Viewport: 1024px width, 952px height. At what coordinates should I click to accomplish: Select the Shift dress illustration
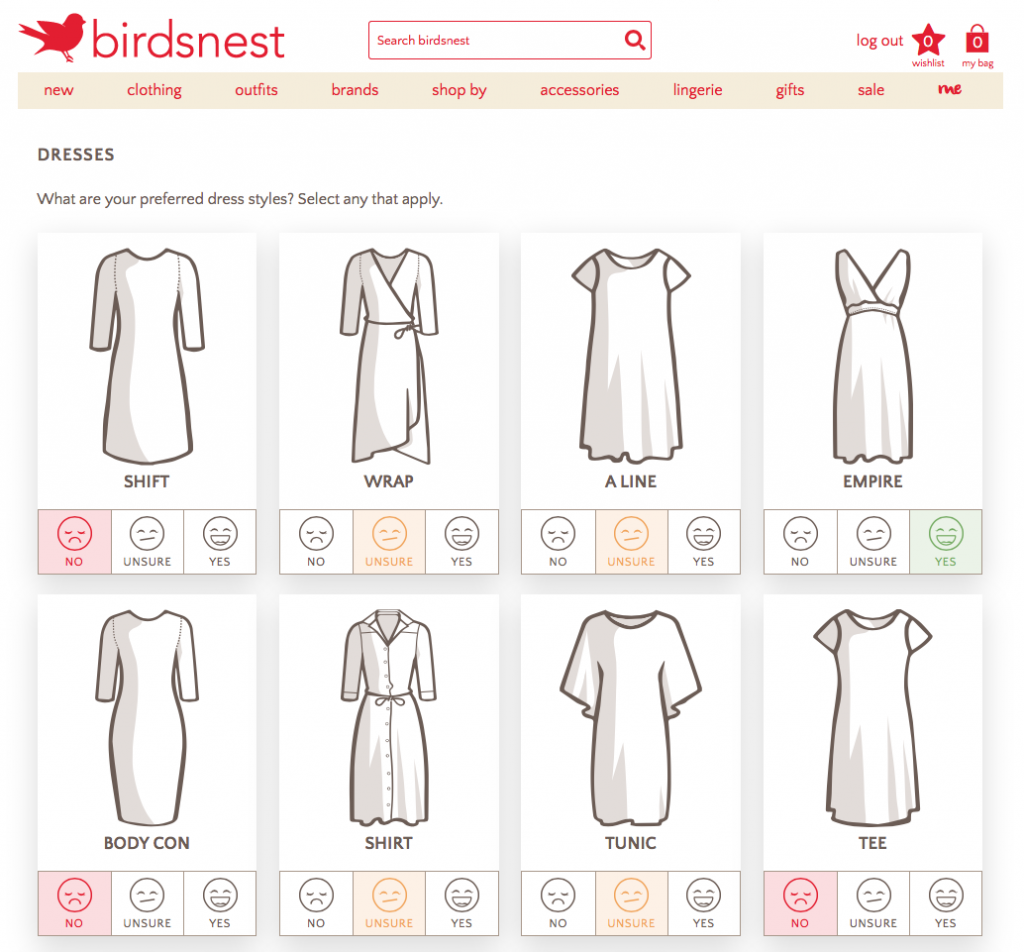pos(147,356)
